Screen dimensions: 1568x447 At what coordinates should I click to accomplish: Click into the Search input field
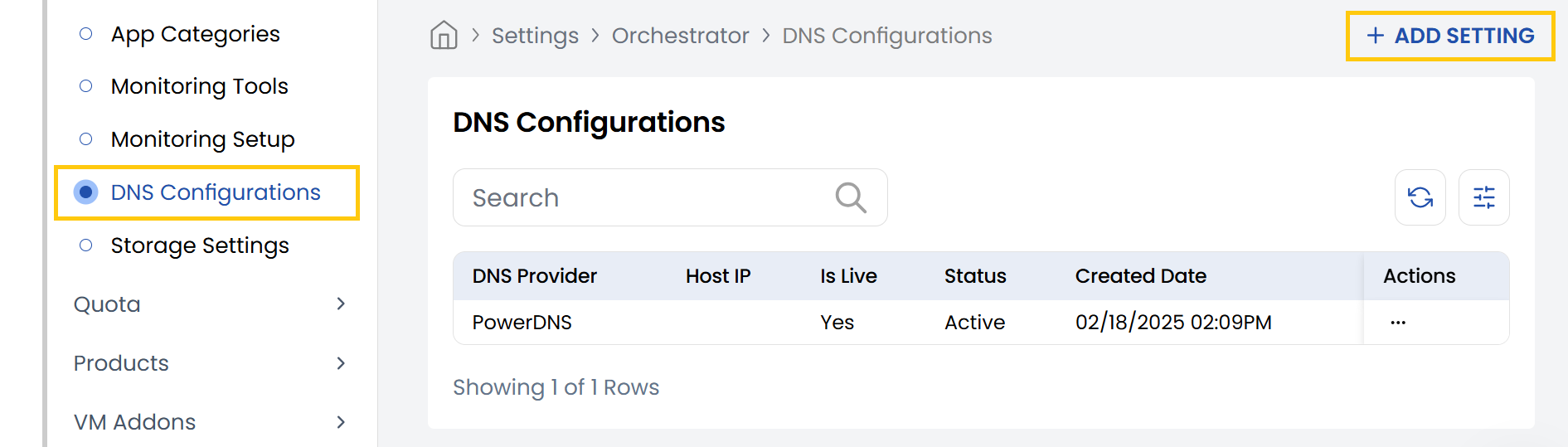click(647, 198)
